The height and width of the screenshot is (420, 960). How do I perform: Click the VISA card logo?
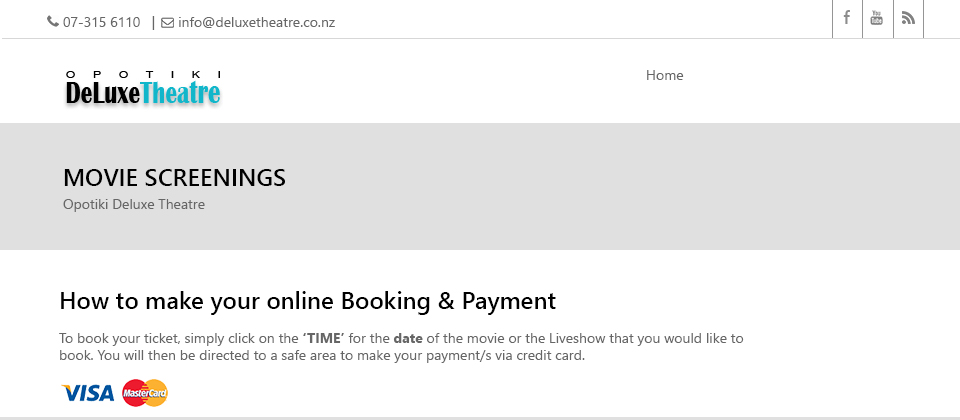pyautogui.click(x=88, y=393)
